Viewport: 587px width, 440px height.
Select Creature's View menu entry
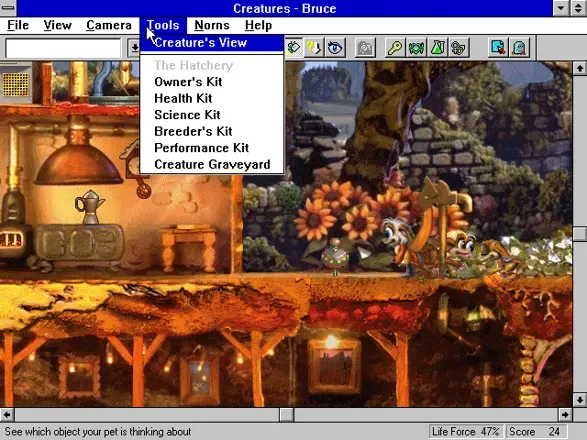[212, 43]
